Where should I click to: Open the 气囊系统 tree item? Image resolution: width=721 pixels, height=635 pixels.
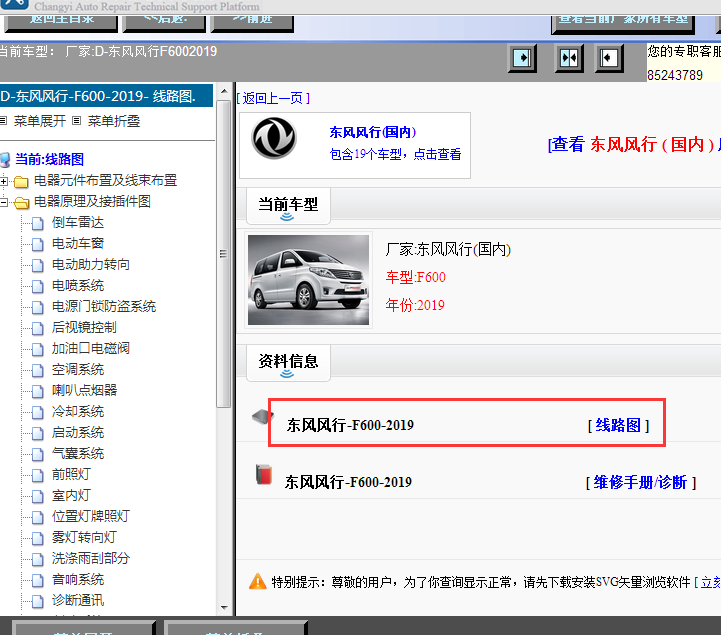[78, 453]
